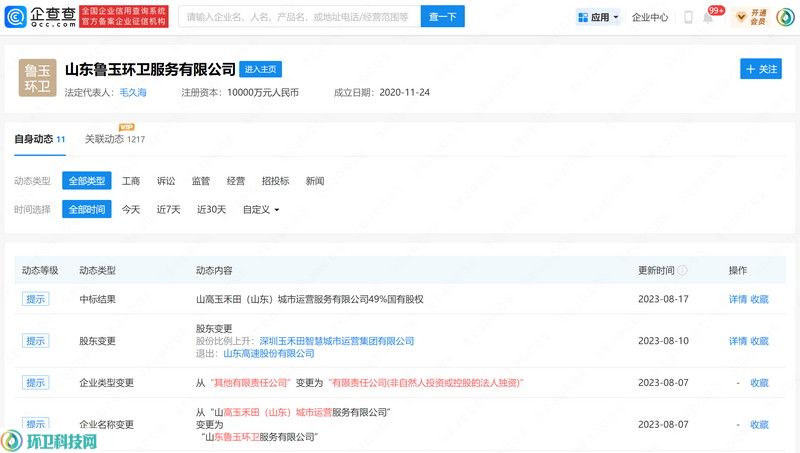Select 全部时间 time filter

click(87, 209)
